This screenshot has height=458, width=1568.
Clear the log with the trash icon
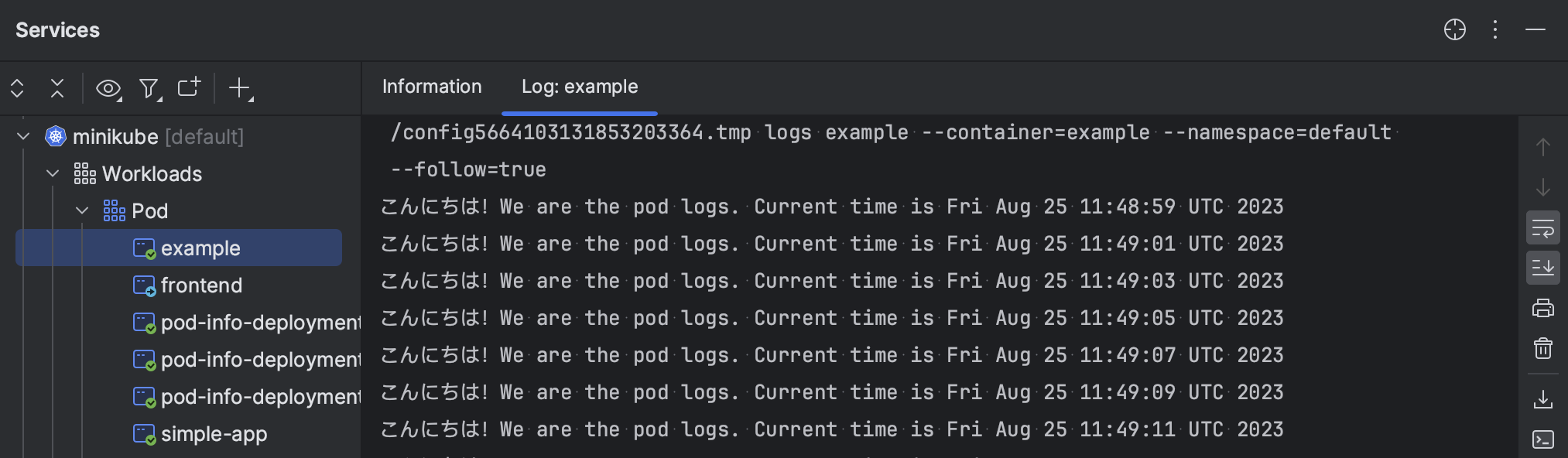(x=1543, y=348)
